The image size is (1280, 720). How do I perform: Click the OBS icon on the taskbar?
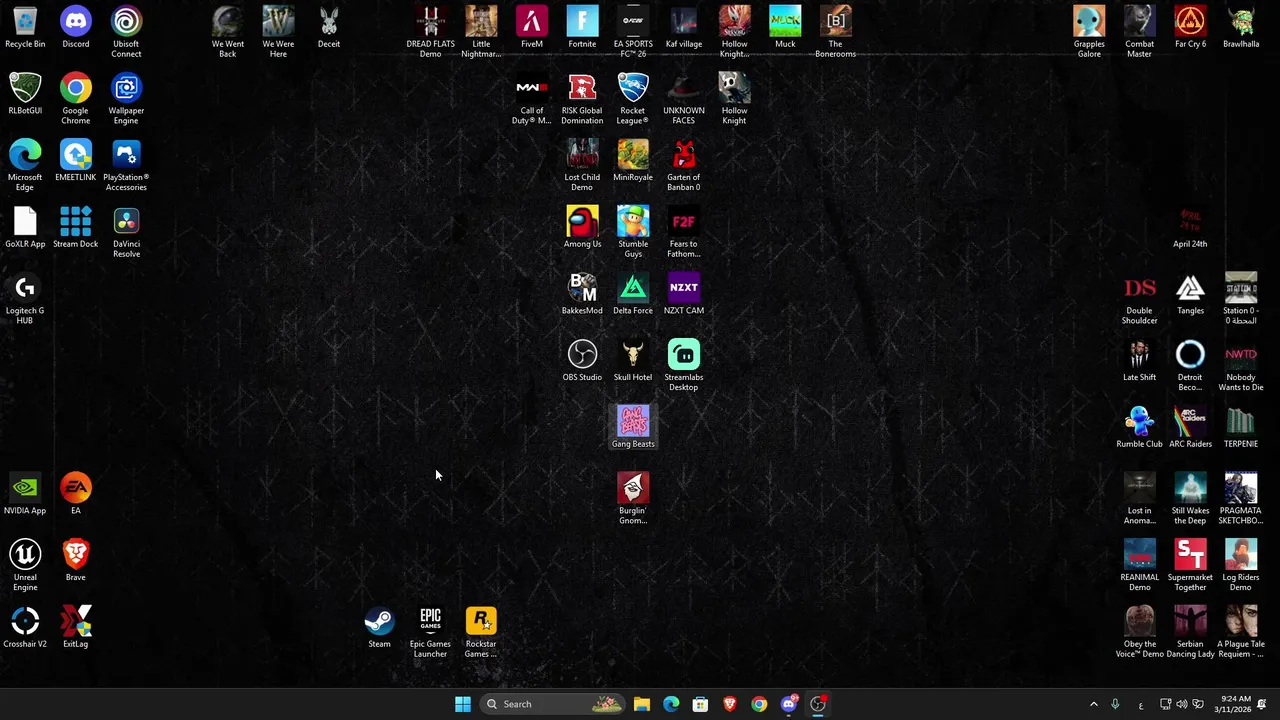[818, 704]
